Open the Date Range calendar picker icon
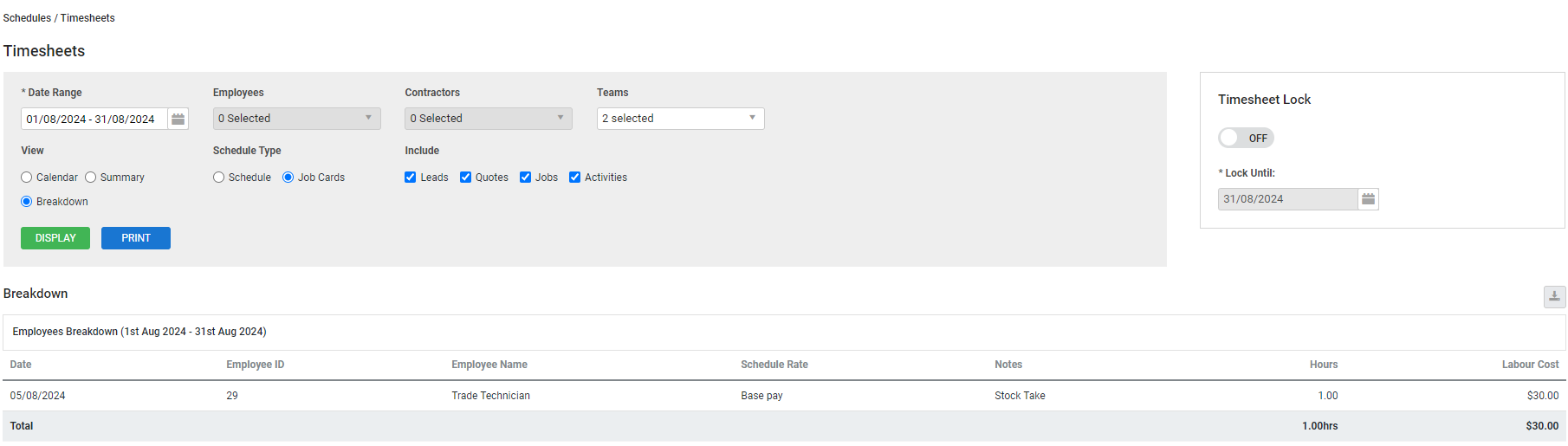The image size is (1568, 446). pyautogui.click(x=178, y=119)
